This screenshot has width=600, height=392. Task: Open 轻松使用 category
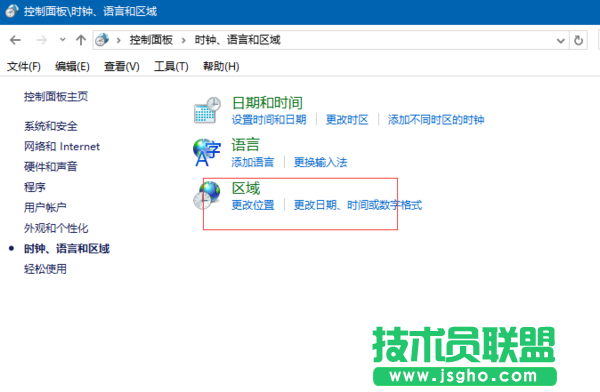click(x=45, y=269)
